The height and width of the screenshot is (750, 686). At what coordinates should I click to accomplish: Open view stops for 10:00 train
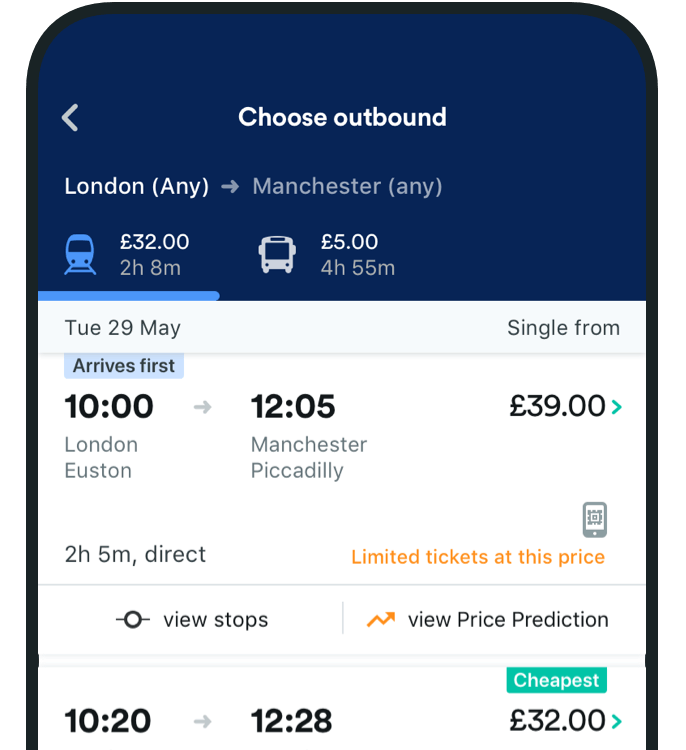[x=192, y=619]
